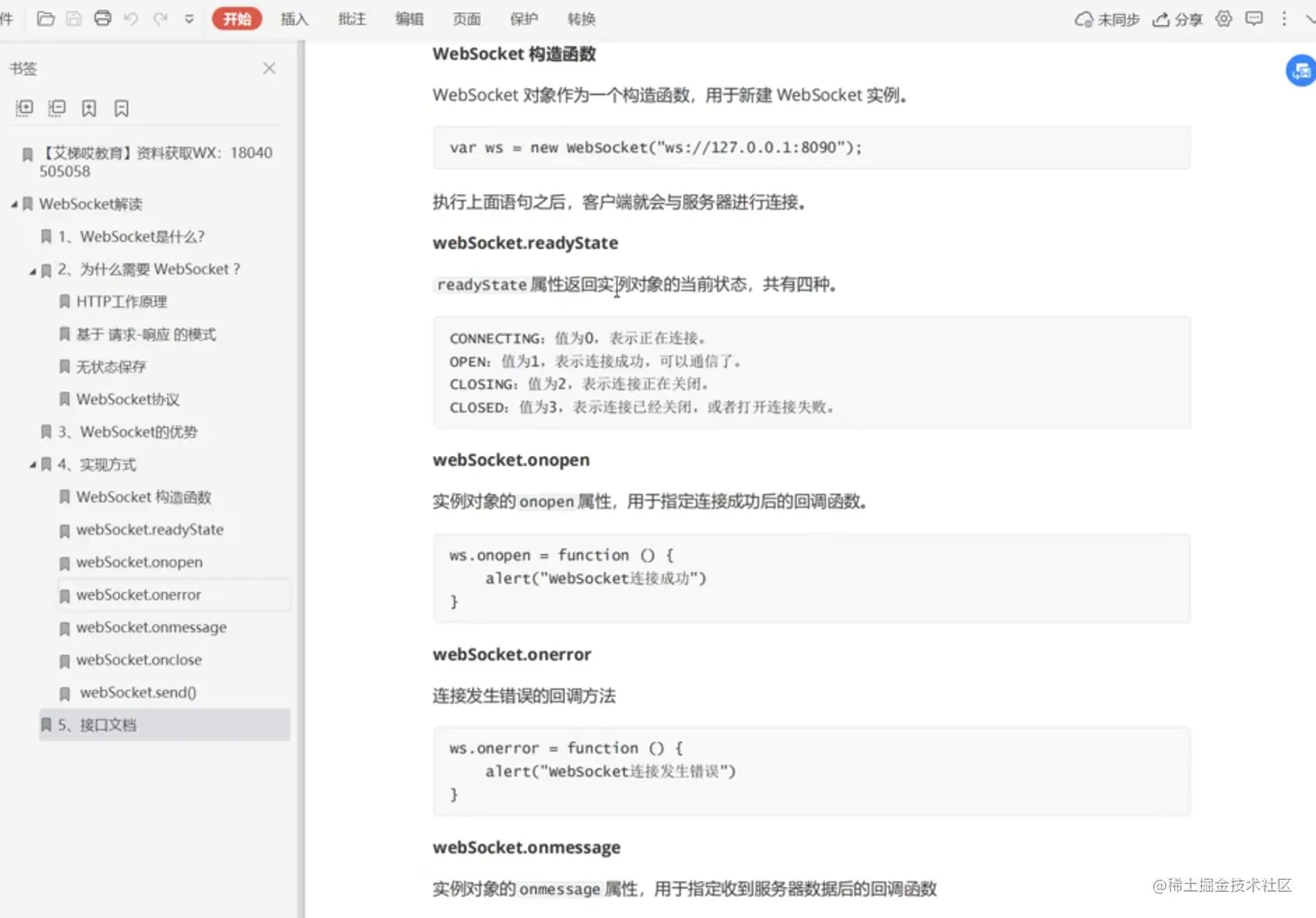Open the three-dot more options menu
This screenshot has width=1316, height=918.
(x=1284, y=18)
